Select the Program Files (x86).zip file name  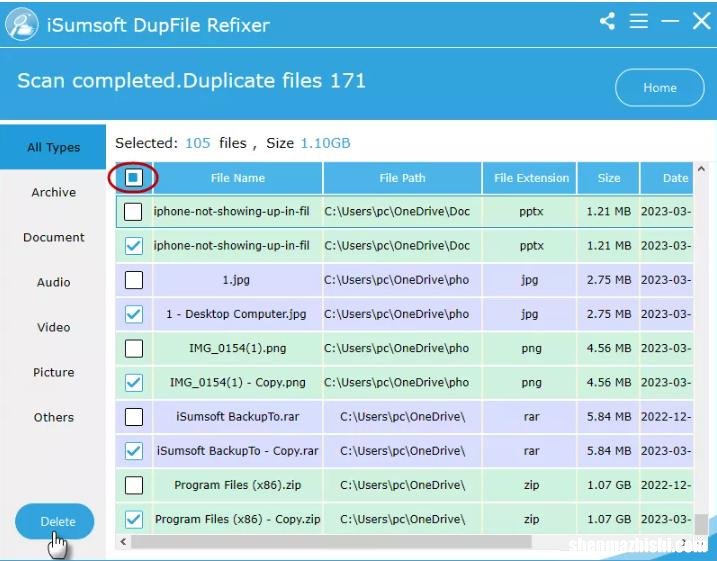point(237,485)
